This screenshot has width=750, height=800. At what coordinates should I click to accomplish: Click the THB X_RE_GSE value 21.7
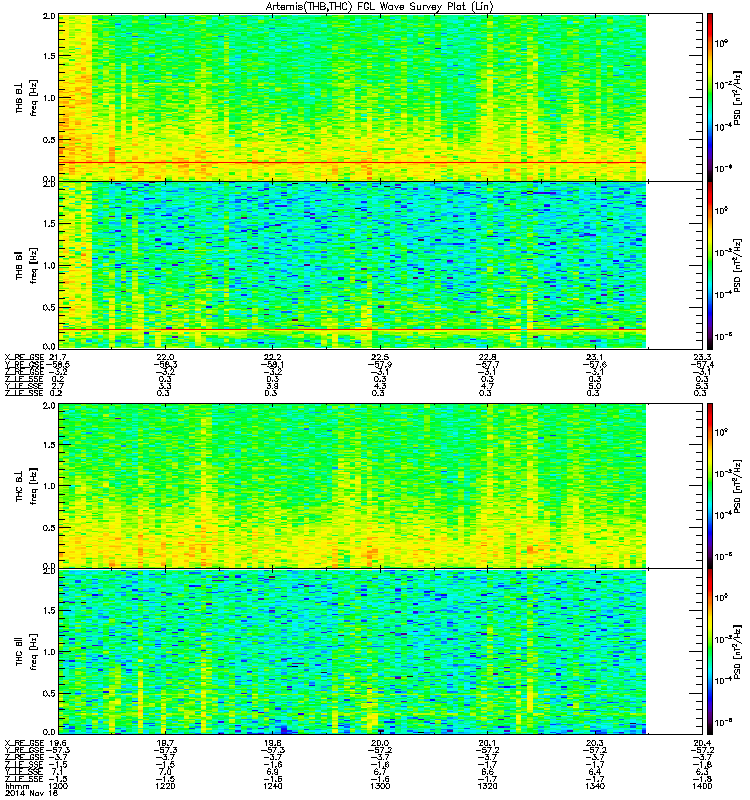pos(59,357)
